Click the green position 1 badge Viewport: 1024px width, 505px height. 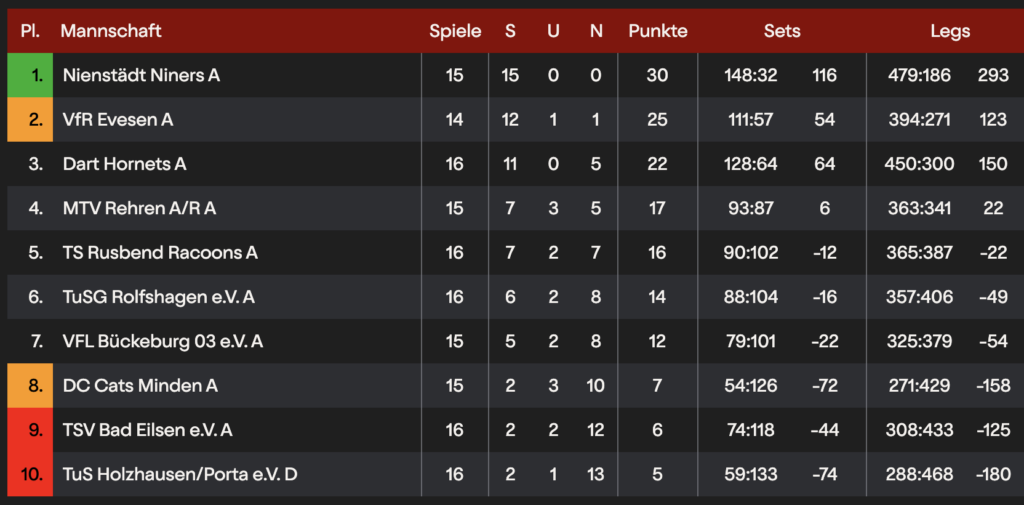(x=30, y=75)
